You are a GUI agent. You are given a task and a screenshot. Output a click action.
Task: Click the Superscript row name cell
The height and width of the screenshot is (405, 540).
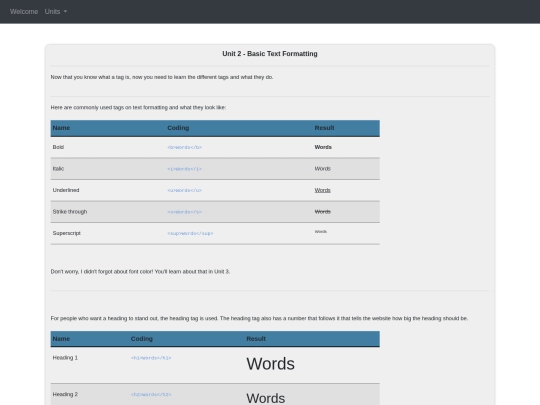tap(66, 233)
